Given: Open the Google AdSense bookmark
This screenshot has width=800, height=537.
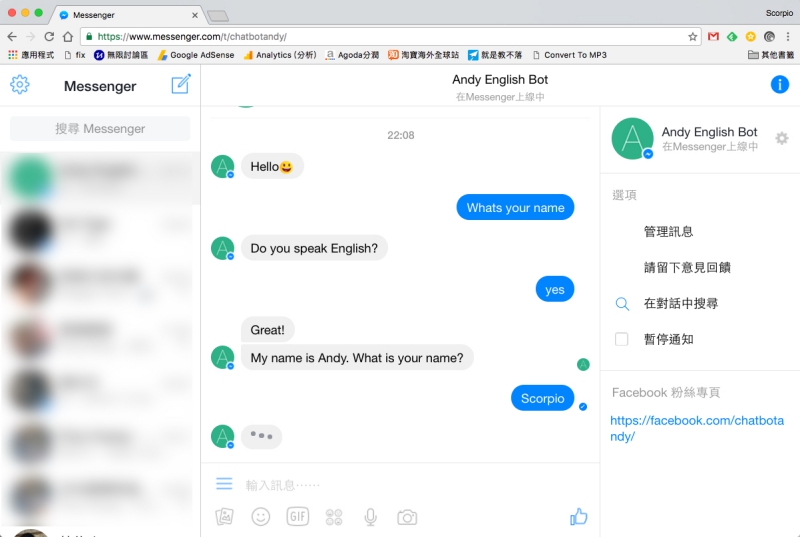Looking at the screenshot, I should click(196, 55).
